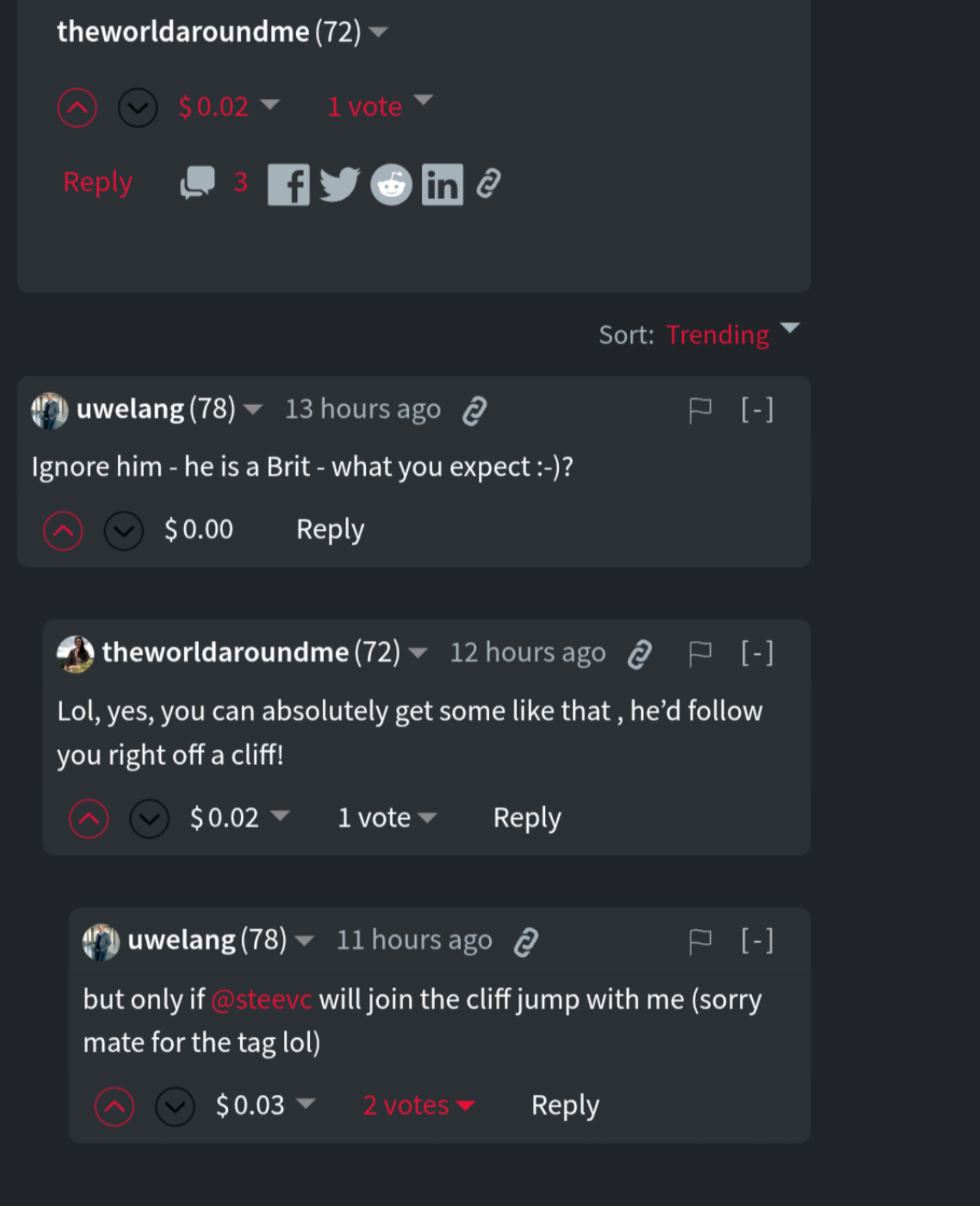Viewport: 980px width, 1206px height.
Task: Reply to the main post
Action: click(x=98, y=182)
